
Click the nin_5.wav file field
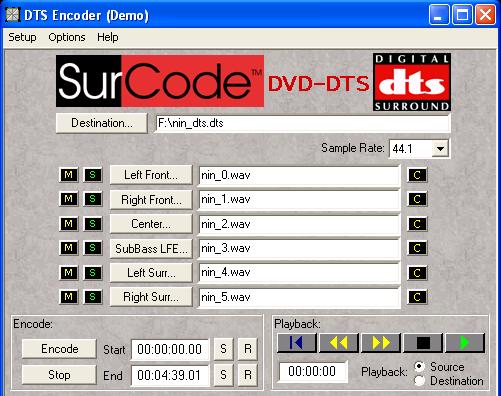point(299,297)
